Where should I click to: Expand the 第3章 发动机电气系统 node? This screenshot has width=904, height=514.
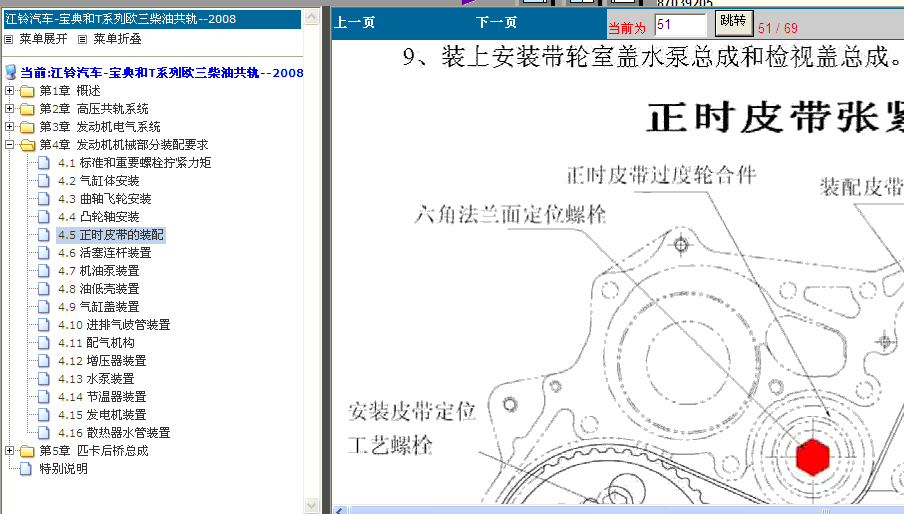(9, 126)
